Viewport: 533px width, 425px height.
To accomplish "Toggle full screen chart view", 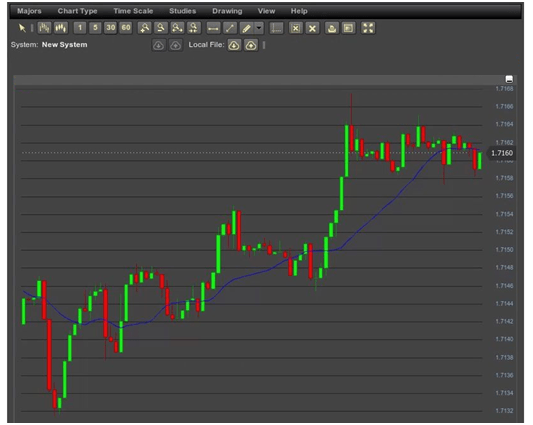I will 368,28.
